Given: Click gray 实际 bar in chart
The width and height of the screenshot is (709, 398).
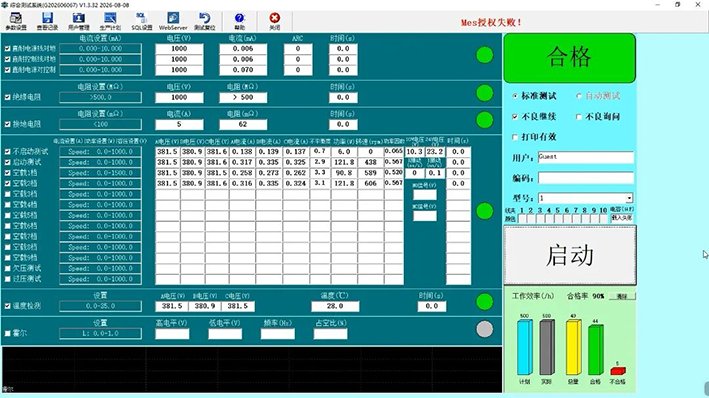Looking at the screenshot, I should (x=547, y=347).
